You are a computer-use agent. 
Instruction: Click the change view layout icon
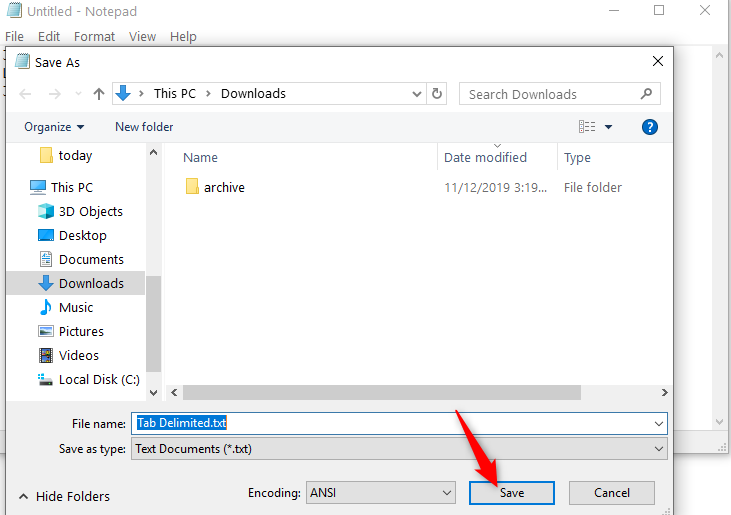click(587, 127)
